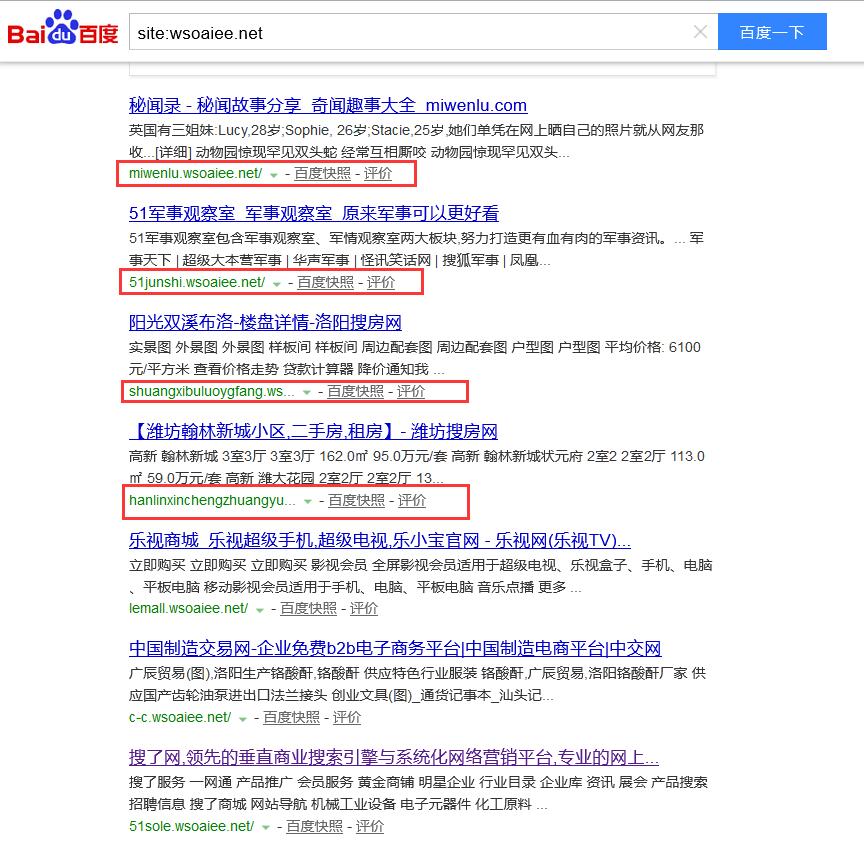Click the green 51sole.wsoaiee.net/ URL
This screenshot has height=856, width=864.
(x=192, y=826)
